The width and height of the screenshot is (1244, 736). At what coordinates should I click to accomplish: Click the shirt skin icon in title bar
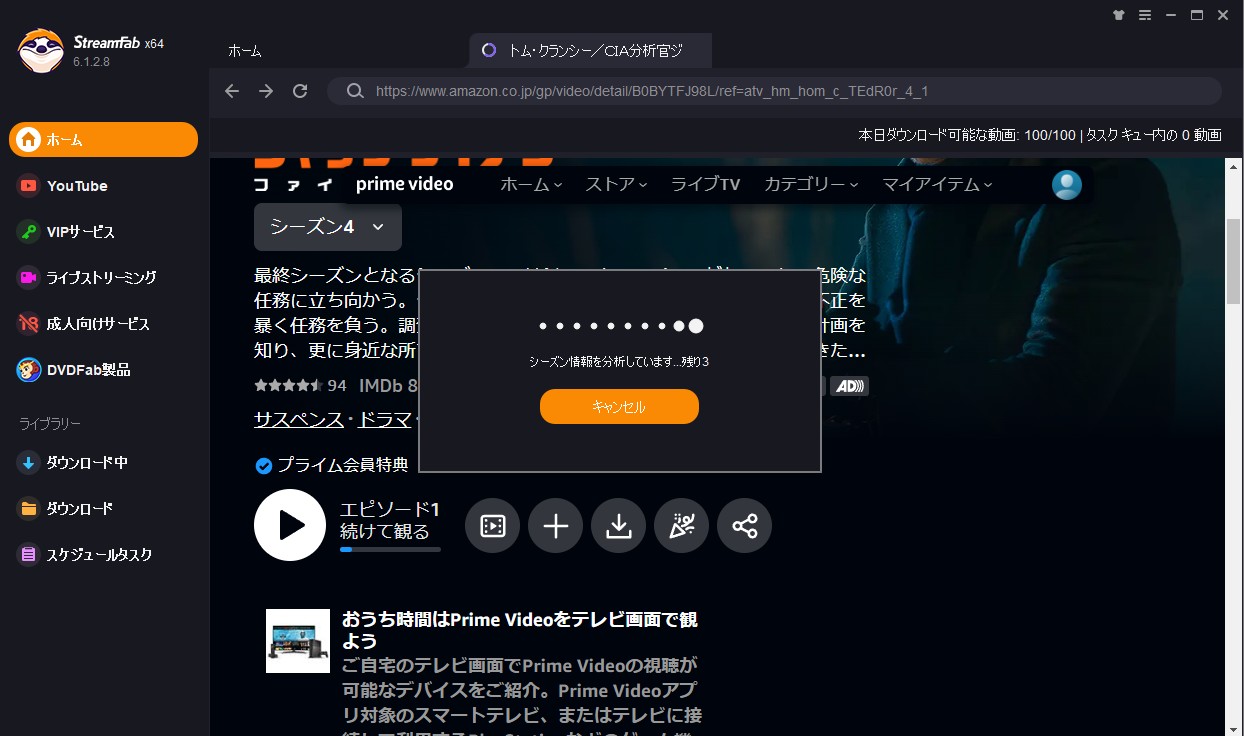click(1119, 15)
